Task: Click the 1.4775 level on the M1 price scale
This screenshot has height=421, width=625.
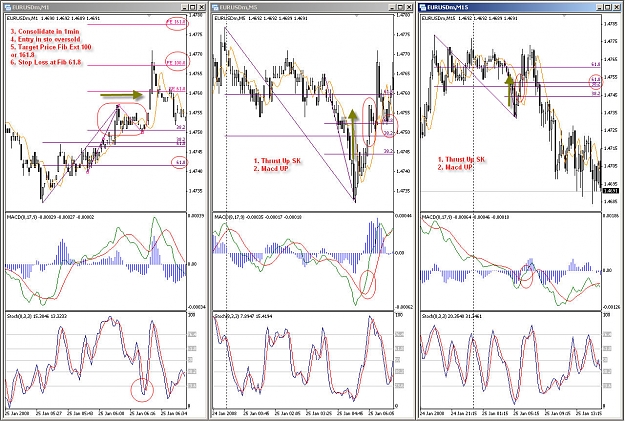Action: (x=195, y=35)
